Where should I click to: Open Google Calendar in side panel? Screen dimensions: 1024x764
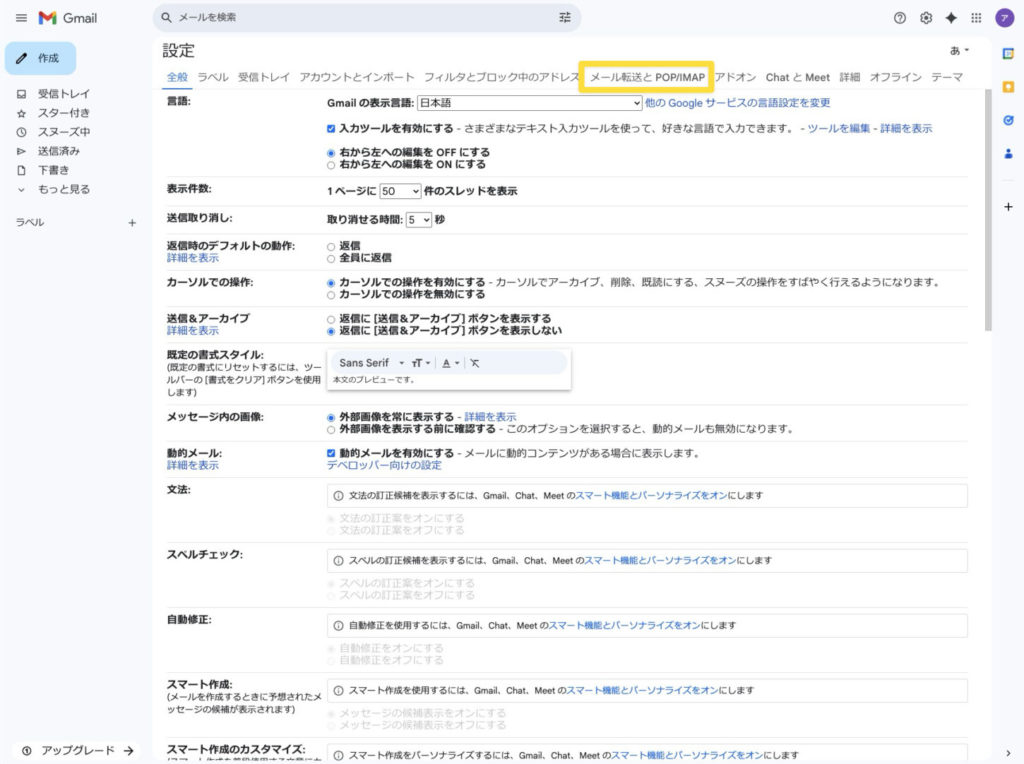[1008, 53]
